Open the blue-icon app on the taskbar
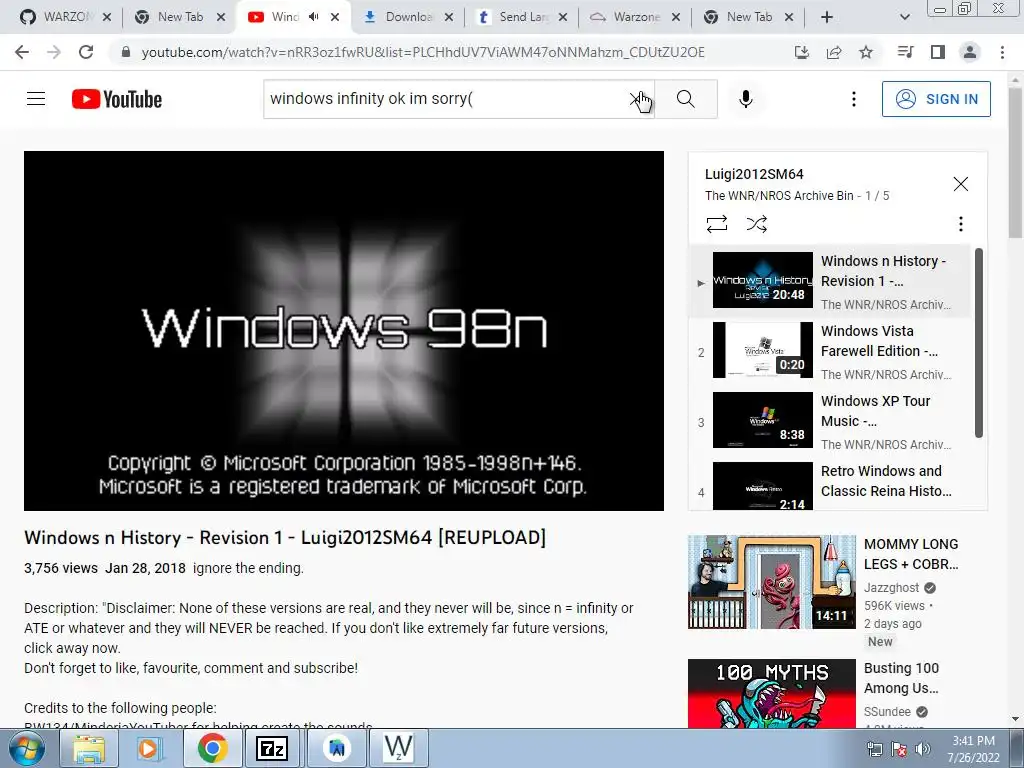The width and height of the screenshot is (1024, 768). (x=336, y=748)
